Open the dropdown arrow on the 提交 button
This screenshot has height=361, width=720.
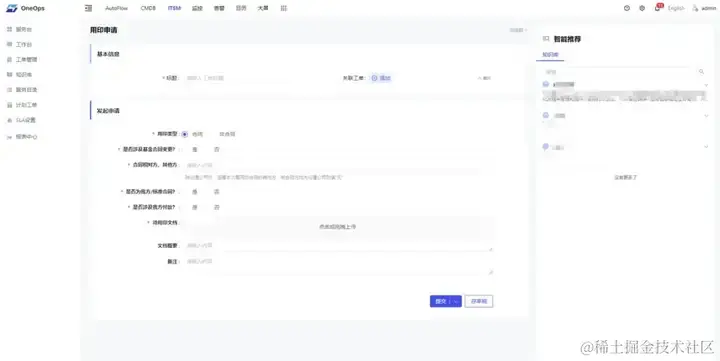[456, 301]
